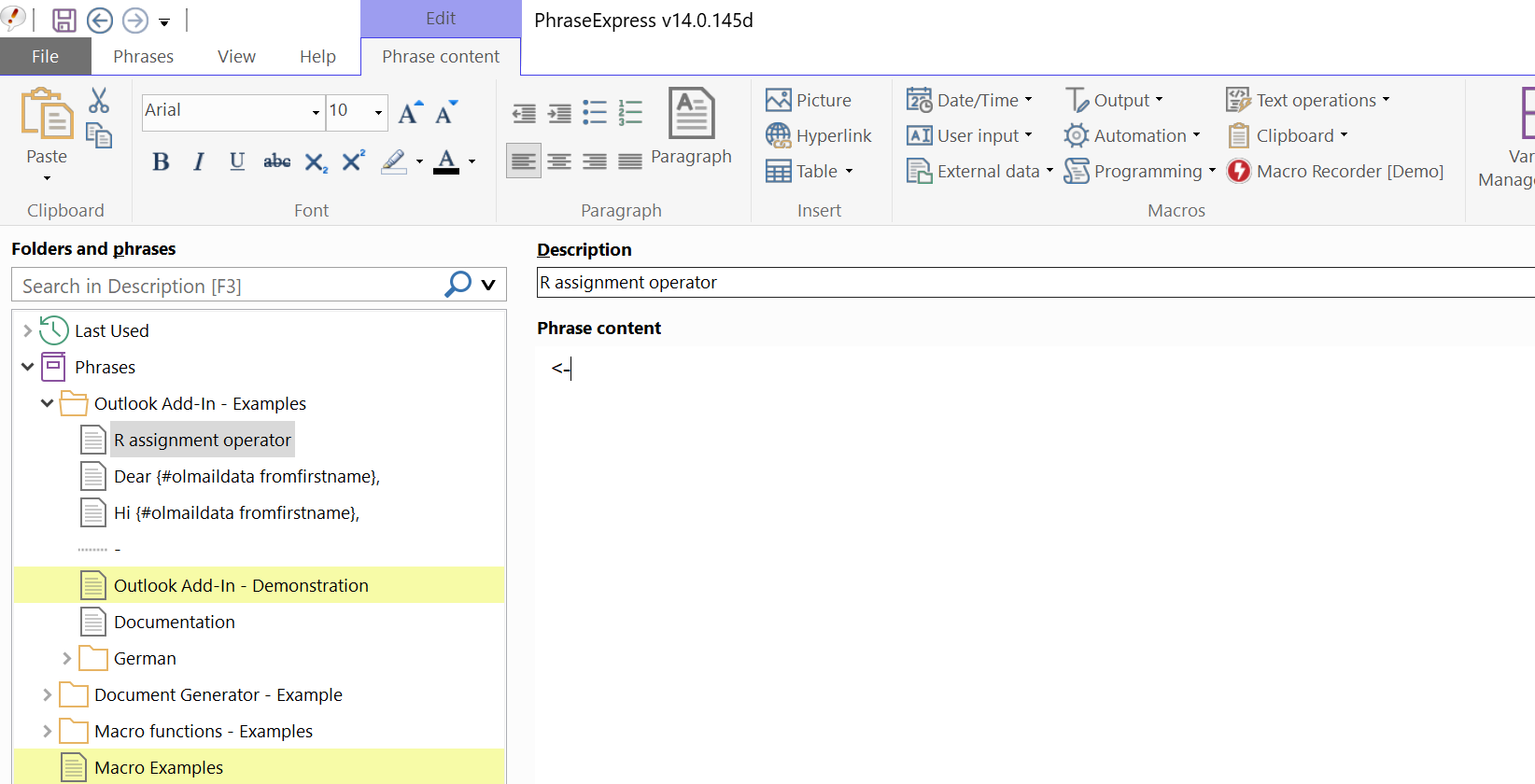
Task: Insert a numbered list
Action: [630, 113]
